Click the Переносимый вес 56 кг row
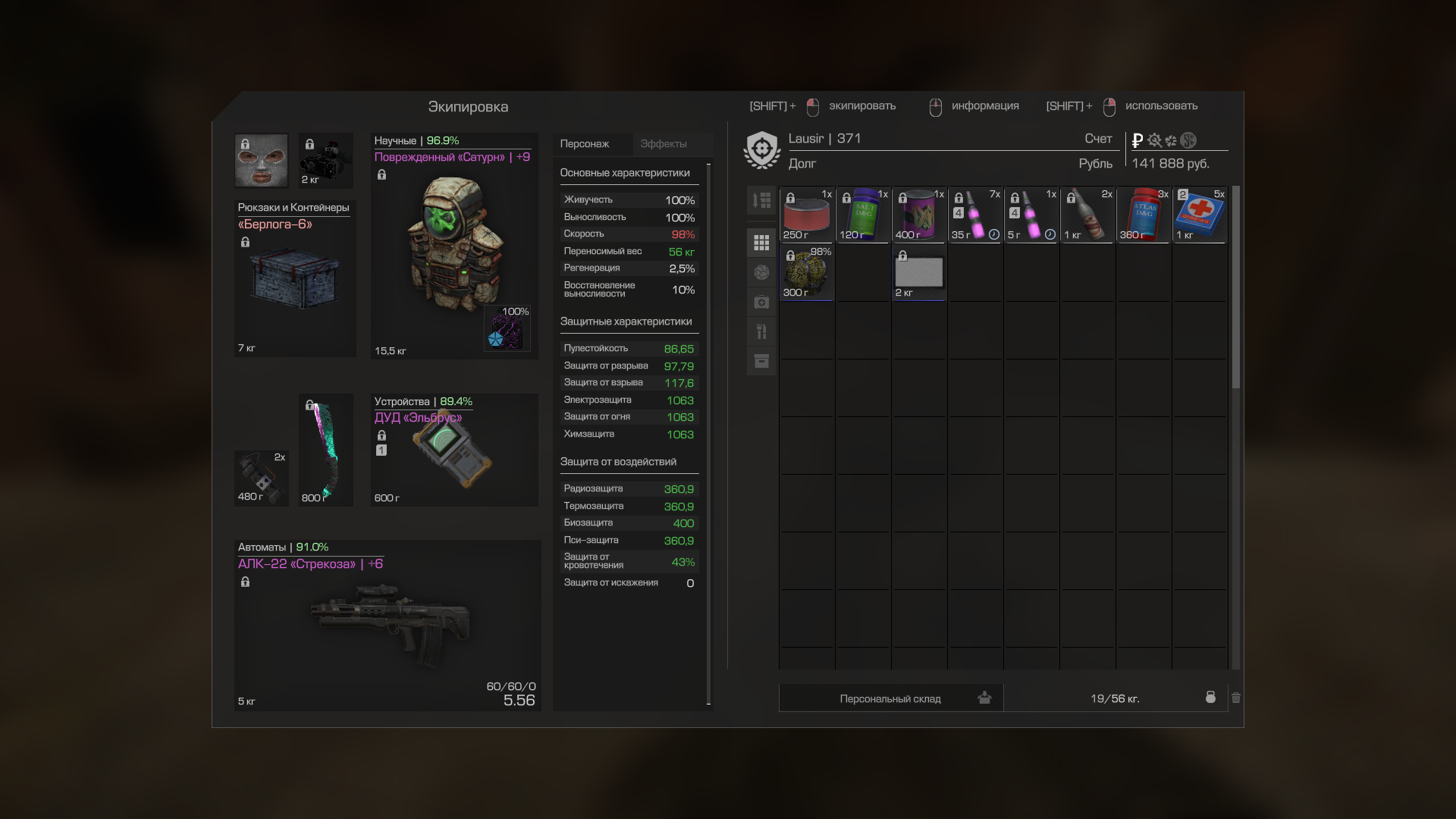 click(629, 252)
